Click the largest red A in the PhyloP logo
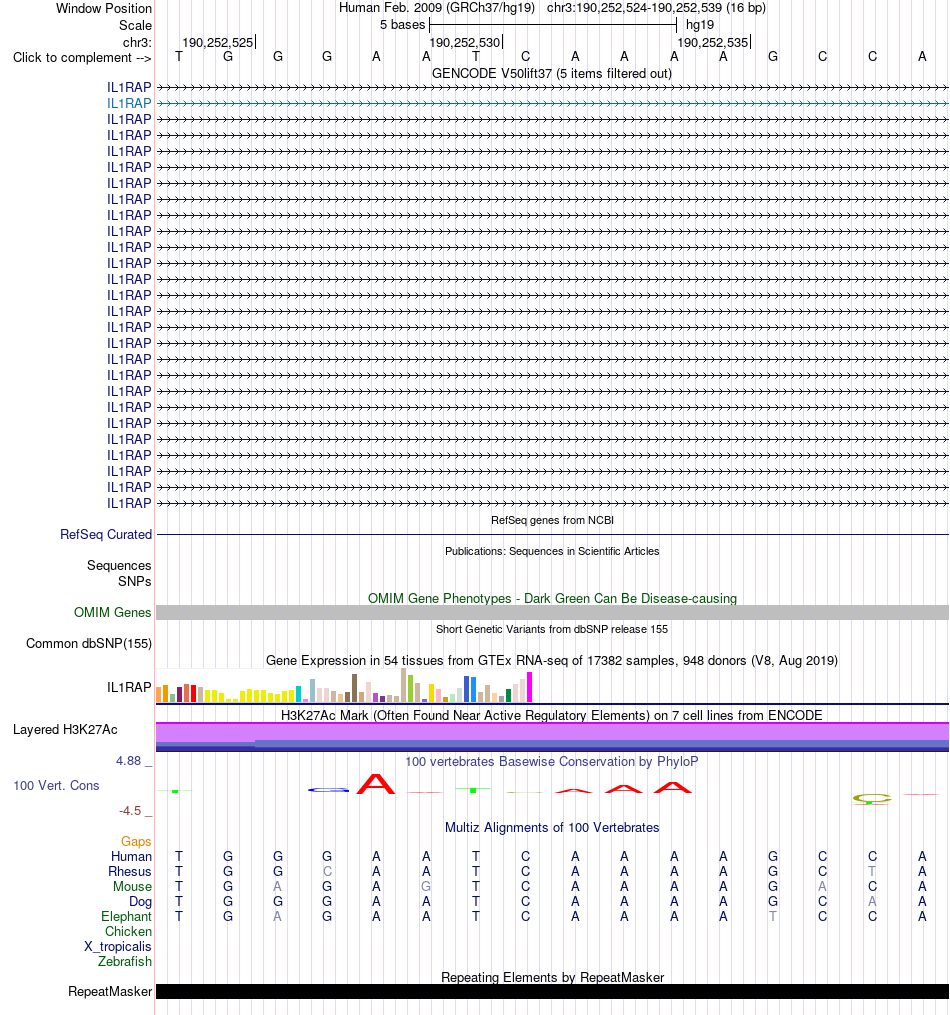Screen dimensions: 950x1015 click(x=376, y=784)
